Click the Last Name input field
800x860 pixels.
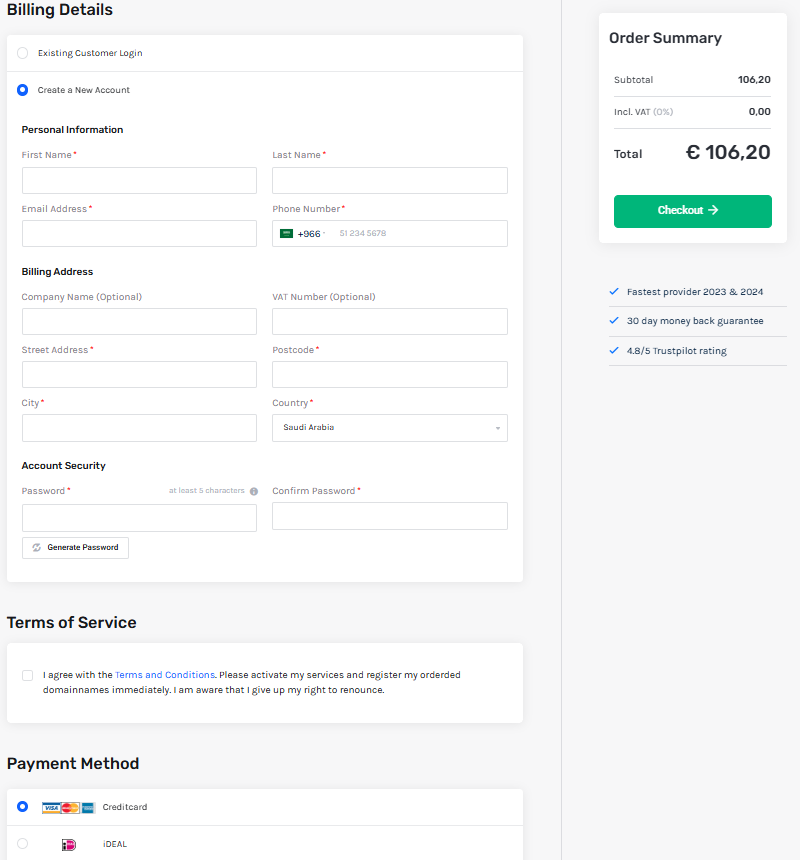(x=390, y=180)
